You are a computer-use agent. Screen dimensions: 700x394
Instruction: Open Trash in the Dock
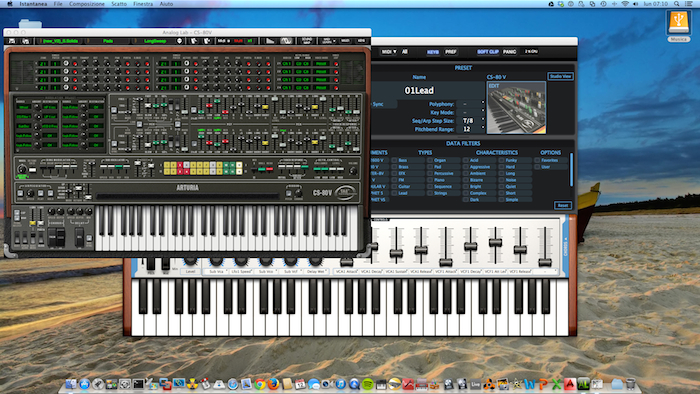tap(630, 384)
